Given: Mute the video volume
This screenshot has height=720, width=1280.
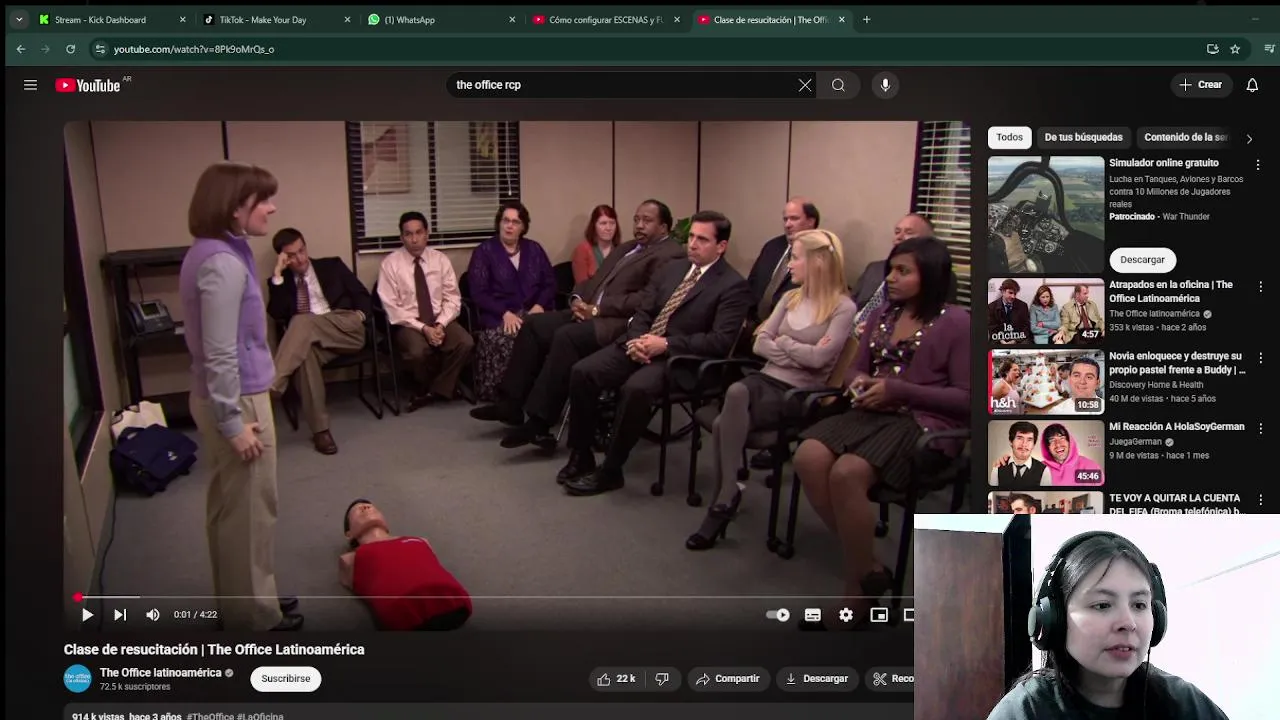Looking at the screenshot, I should tap(152, 615).
